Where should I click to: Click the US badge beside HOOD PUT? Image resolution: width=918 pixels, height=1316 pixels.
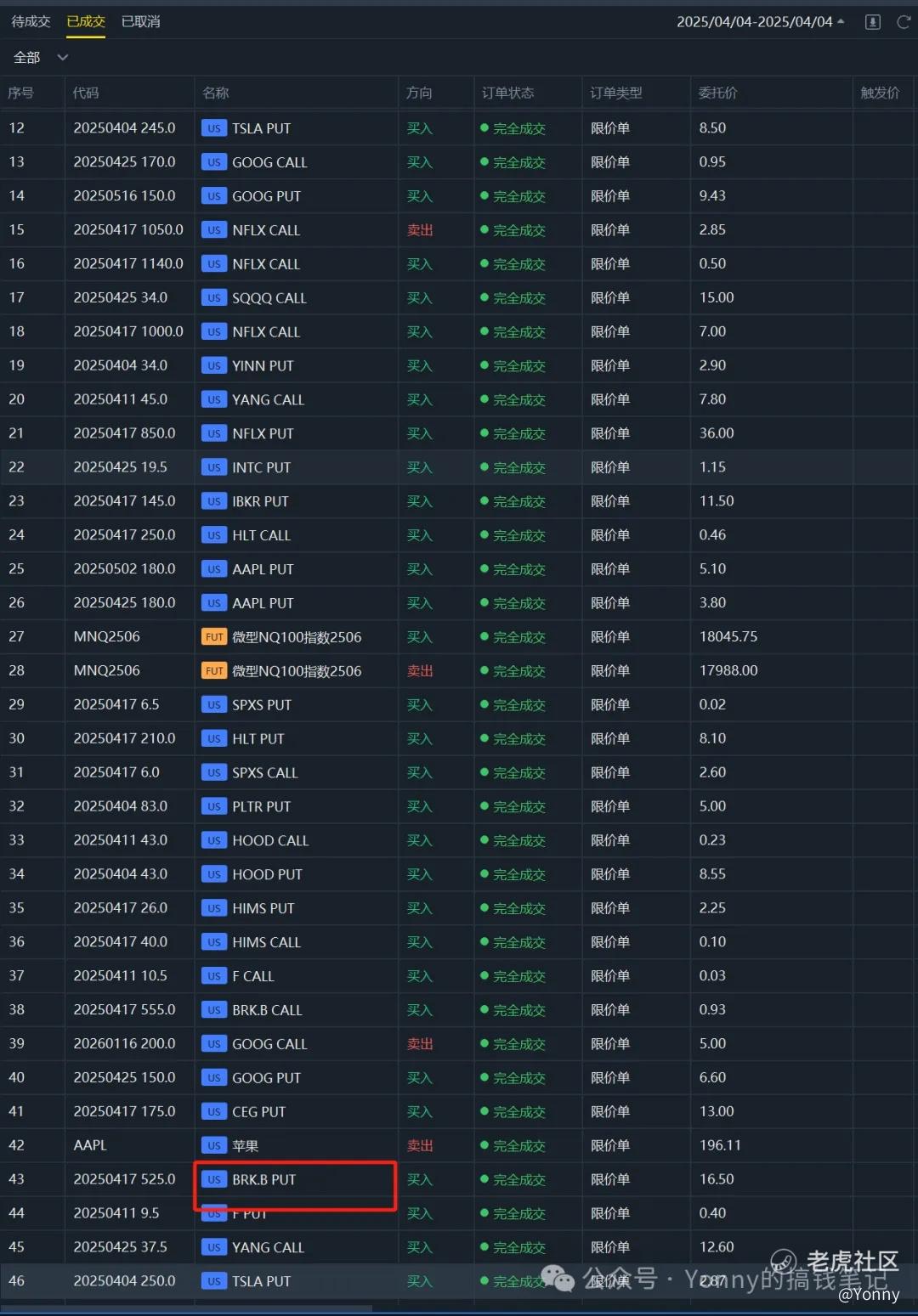point(214,874)
